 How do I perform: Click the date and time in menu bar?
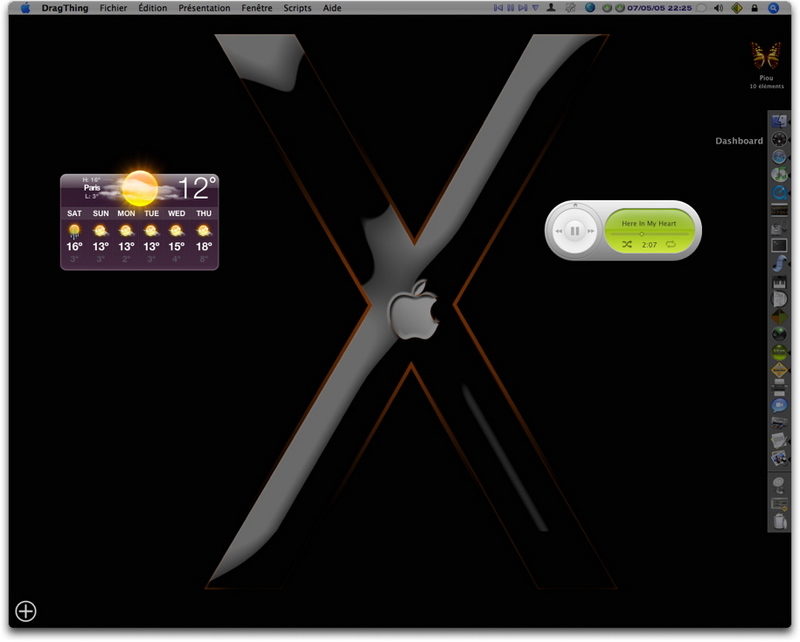pyautogui.click(x=659, y=8)
